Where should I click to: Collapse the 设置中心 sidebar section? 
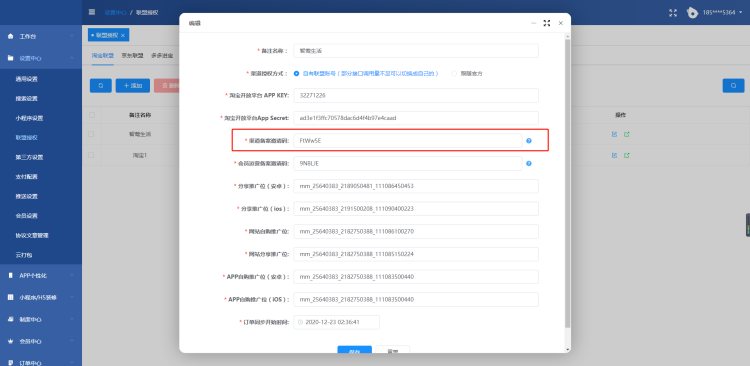click(41, 58)
